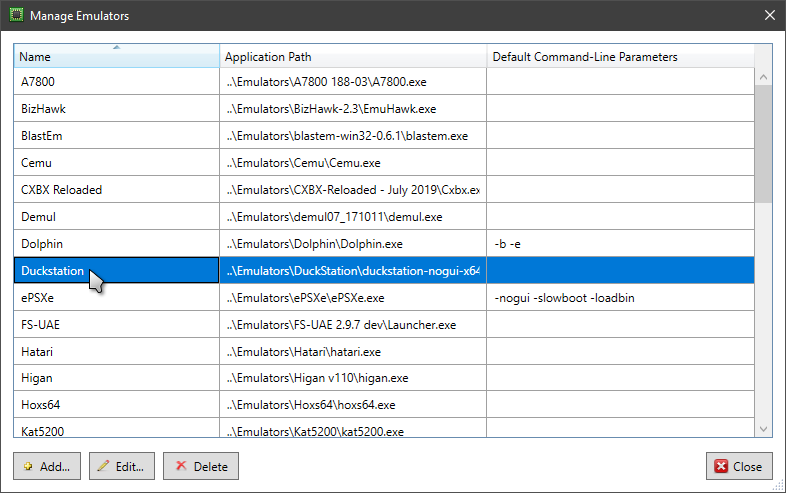Close the Manage Emulators dialog
This screenshot has height=493, width=786.
point(739,466)
